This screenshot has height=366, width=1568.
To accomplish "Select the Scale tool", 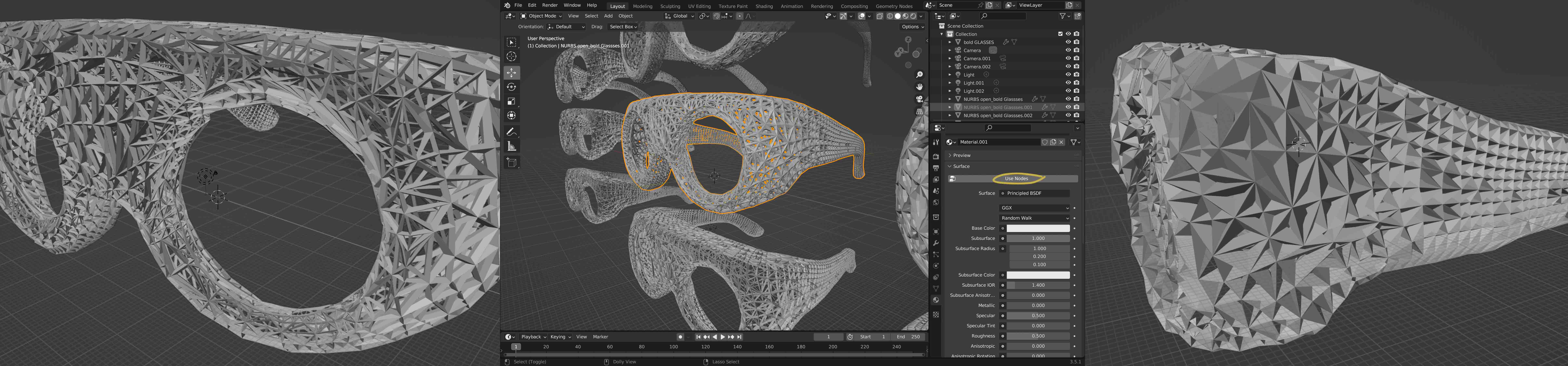I will (511, 101).
